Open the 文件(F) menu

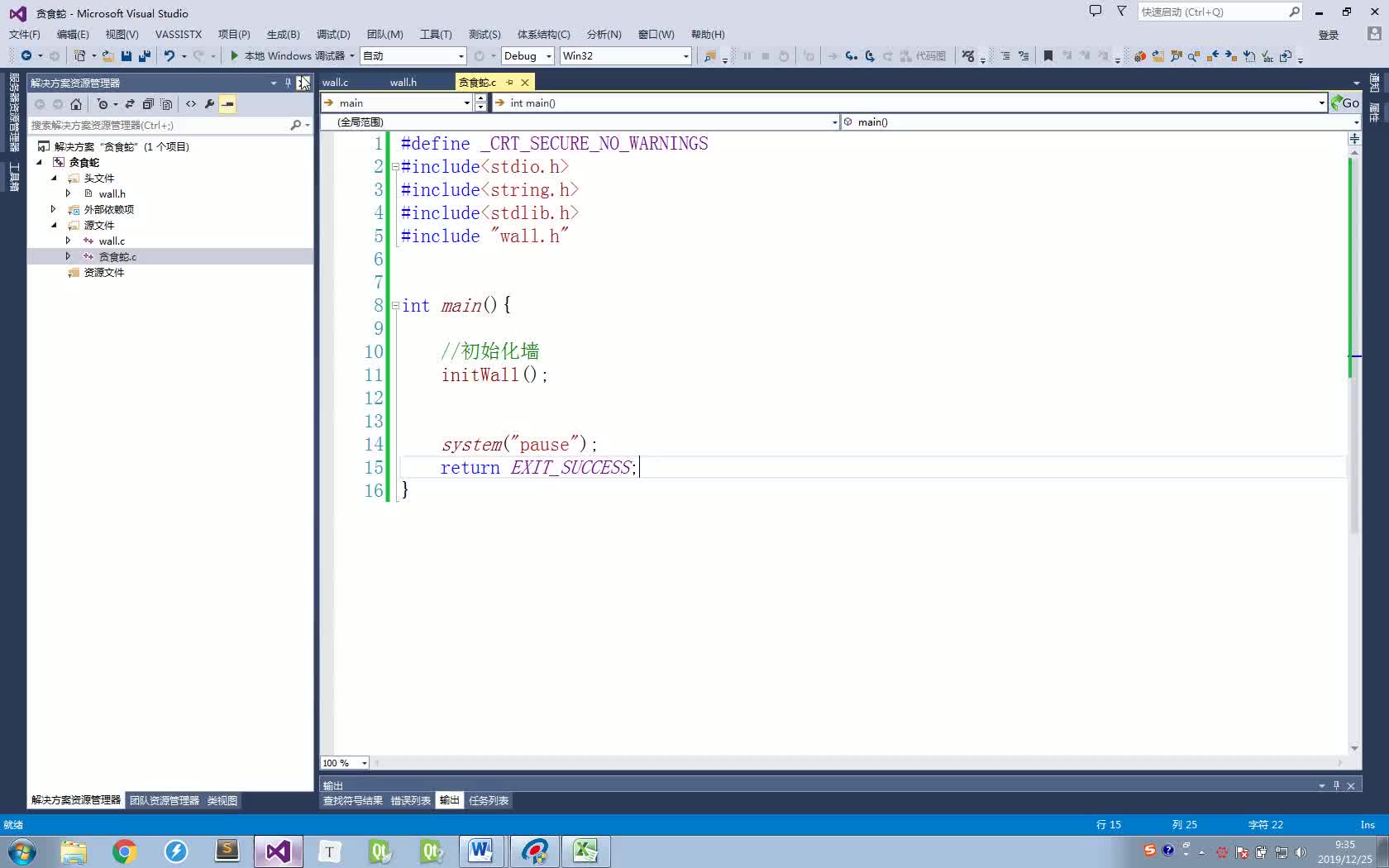point(25,34)
